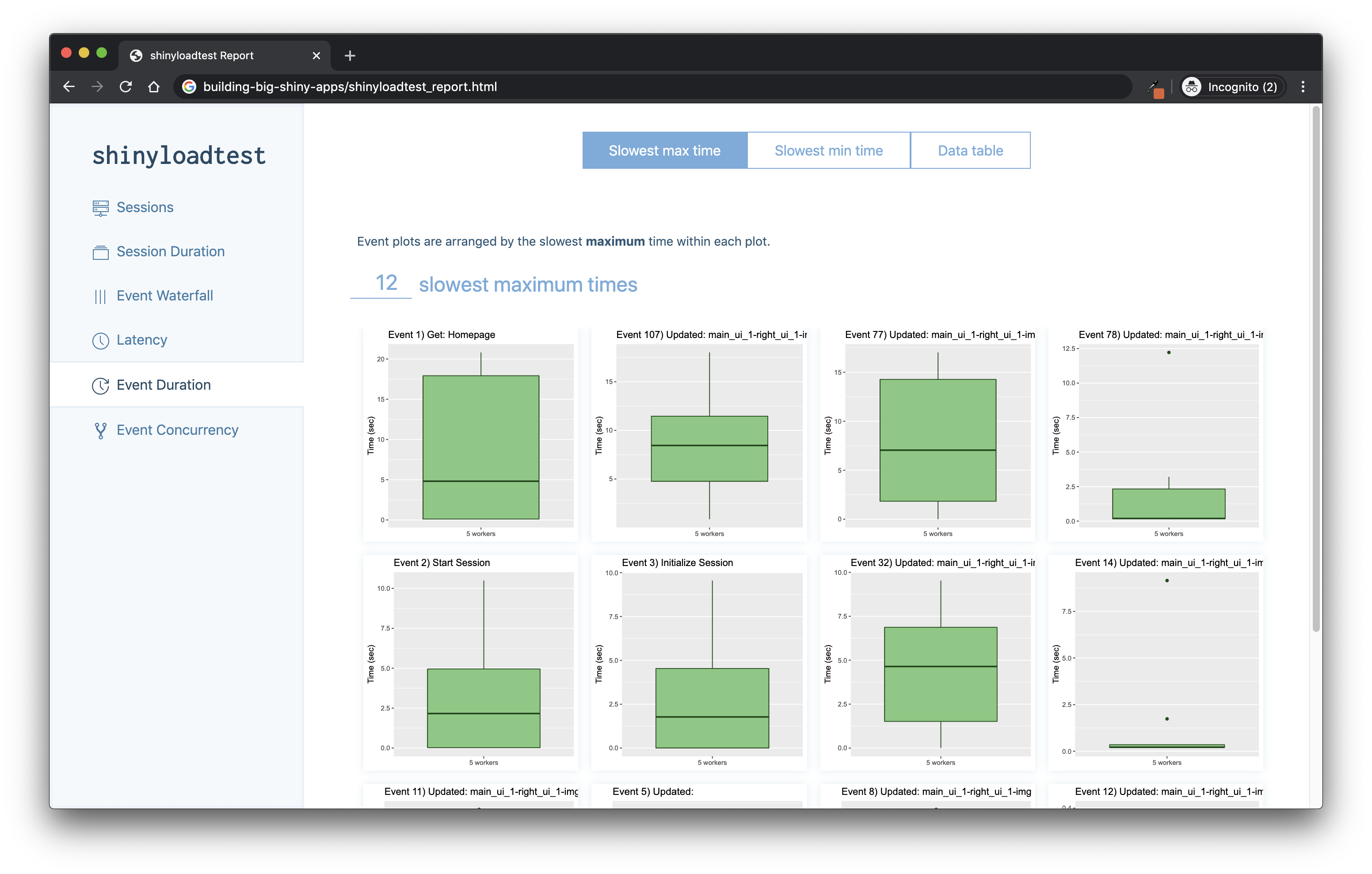Click the 'Event 8) Updated' plot title
This screenshot has height=874, width=1372.
[x=936, y=791]
